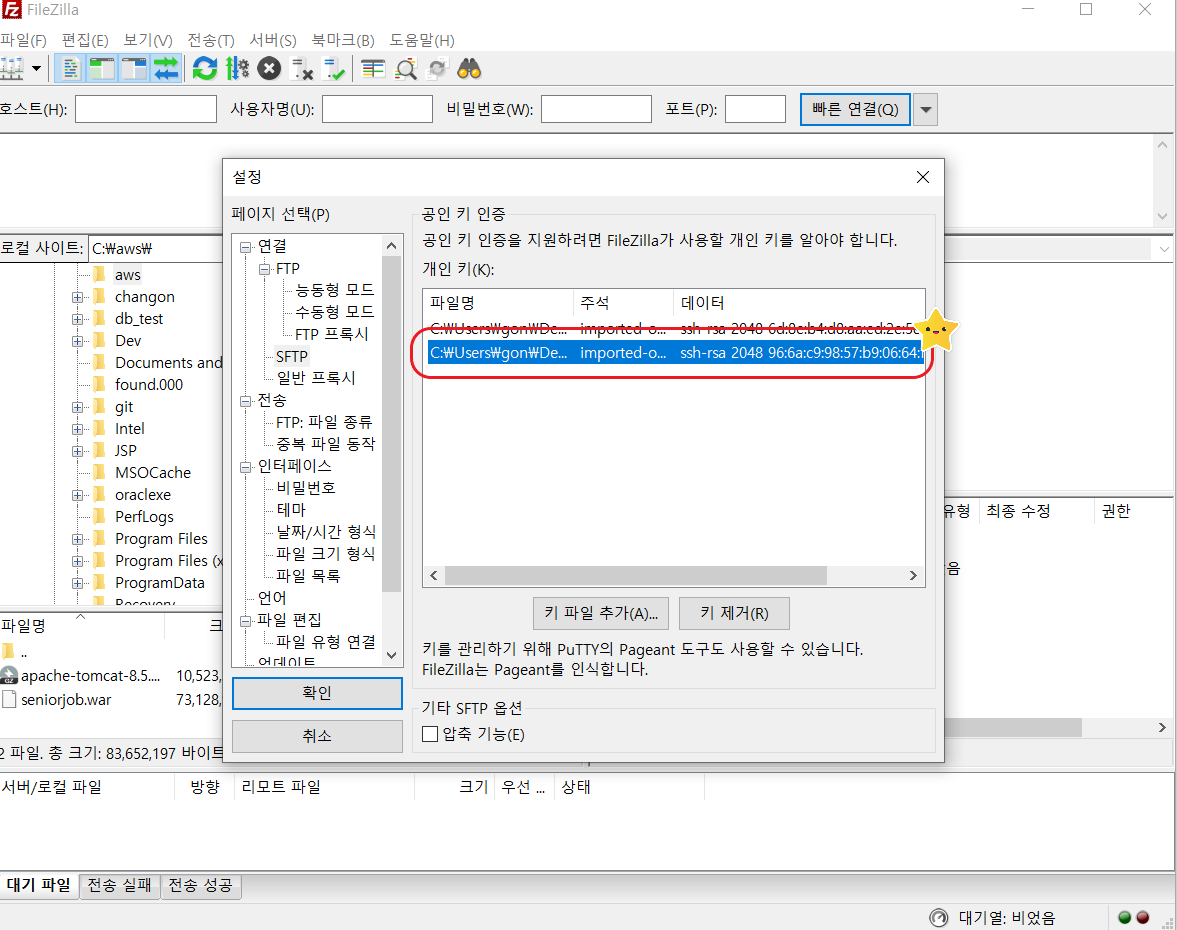Click the 확인 button
Image resolution: width=1177 pixels, height=930 pixels.
[317, 693]
